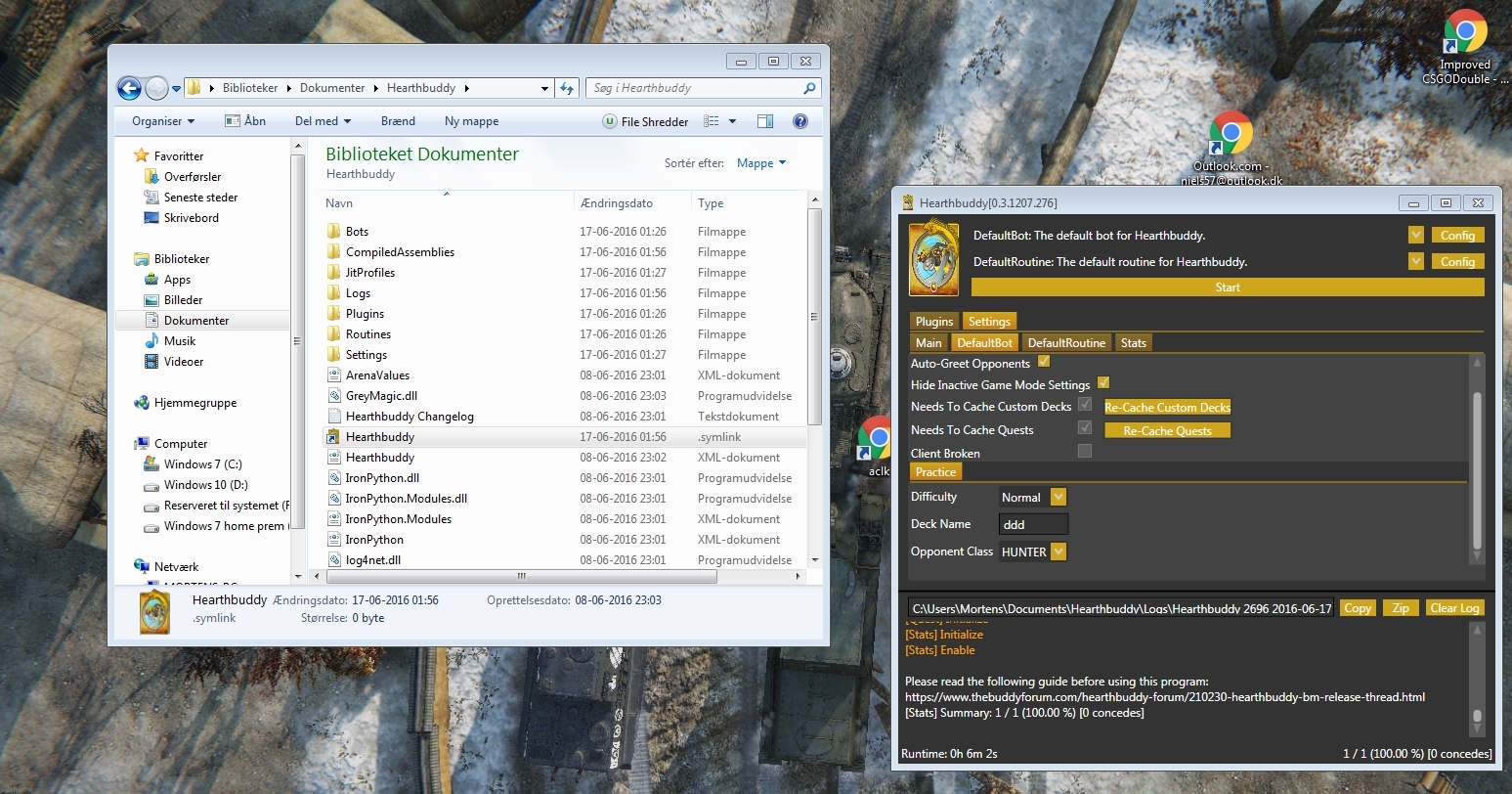The image size is (1512, 794).
Task: Switch to the Main settings tab
Action: coord(929,342)
